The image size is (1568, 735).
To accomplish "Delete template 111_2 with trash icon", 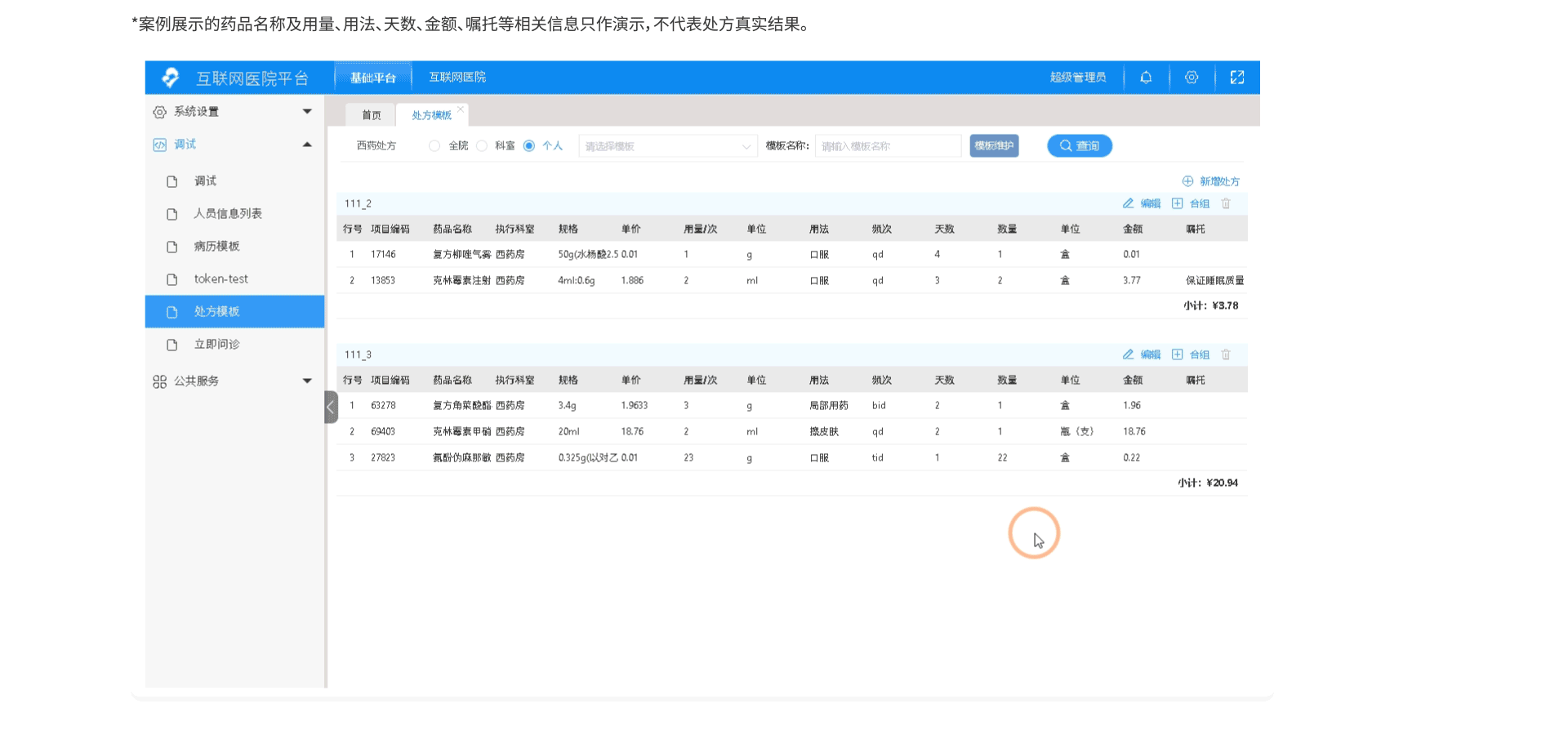I will (x=1226, y=203).
